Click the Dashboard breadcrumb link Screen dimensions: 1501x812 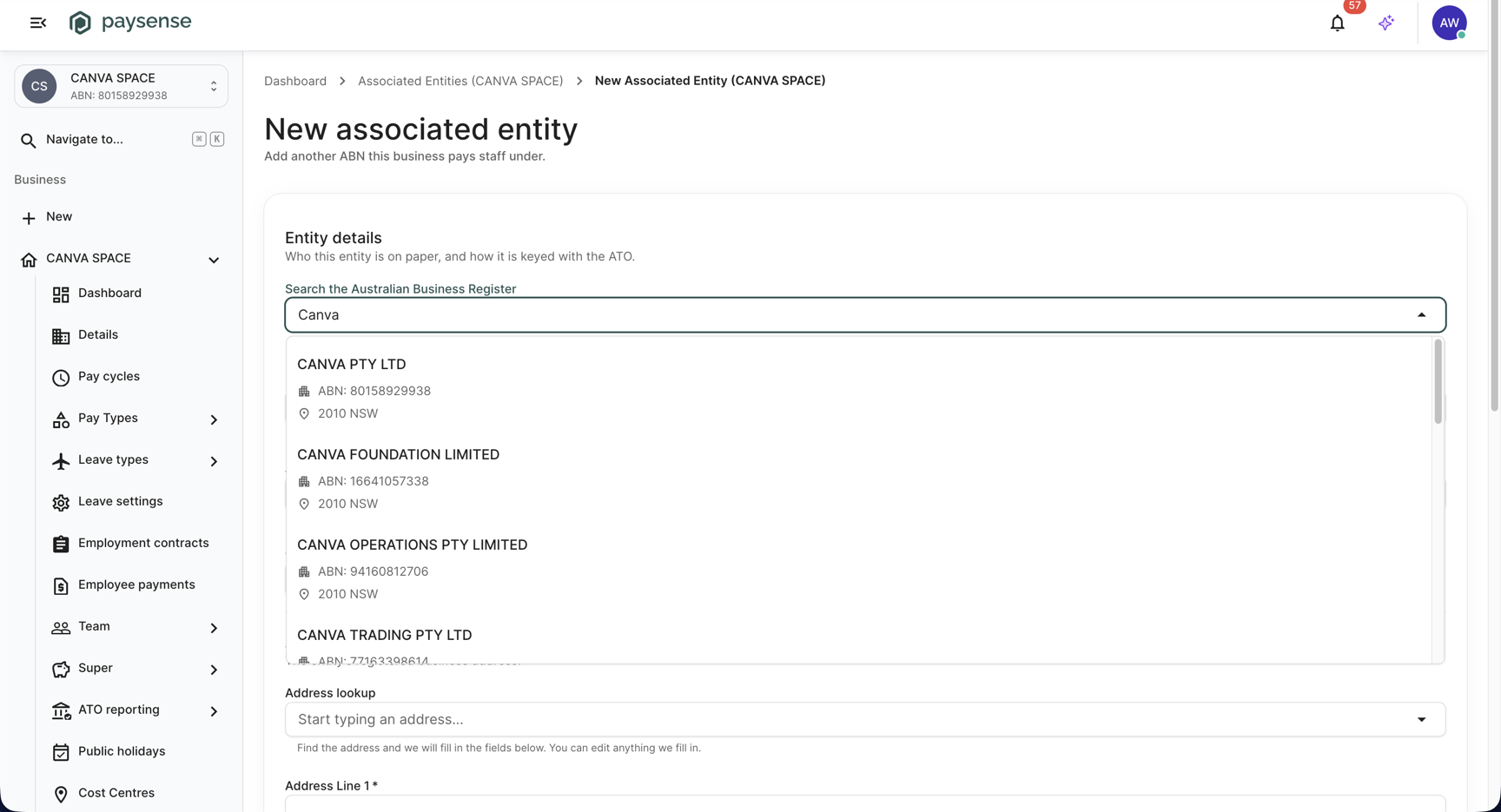(295, 81)
